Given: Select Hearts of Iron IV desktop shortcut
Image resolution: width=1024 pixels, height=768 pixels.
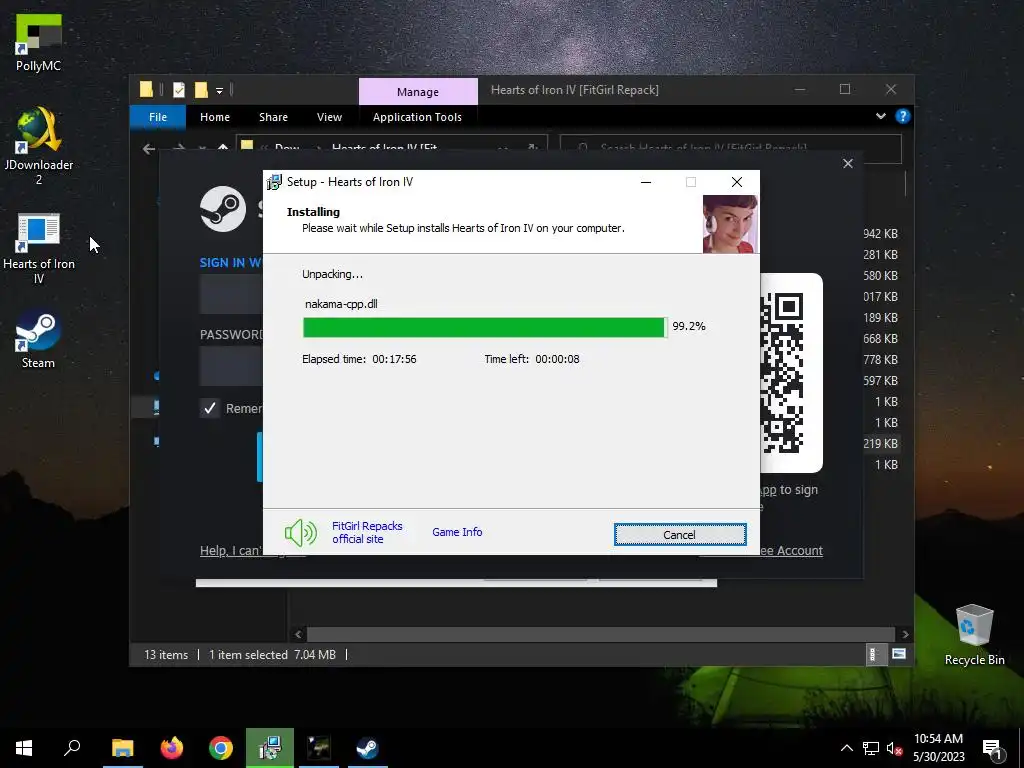Looking at the screenshot, I should click(x=39, y=248).
